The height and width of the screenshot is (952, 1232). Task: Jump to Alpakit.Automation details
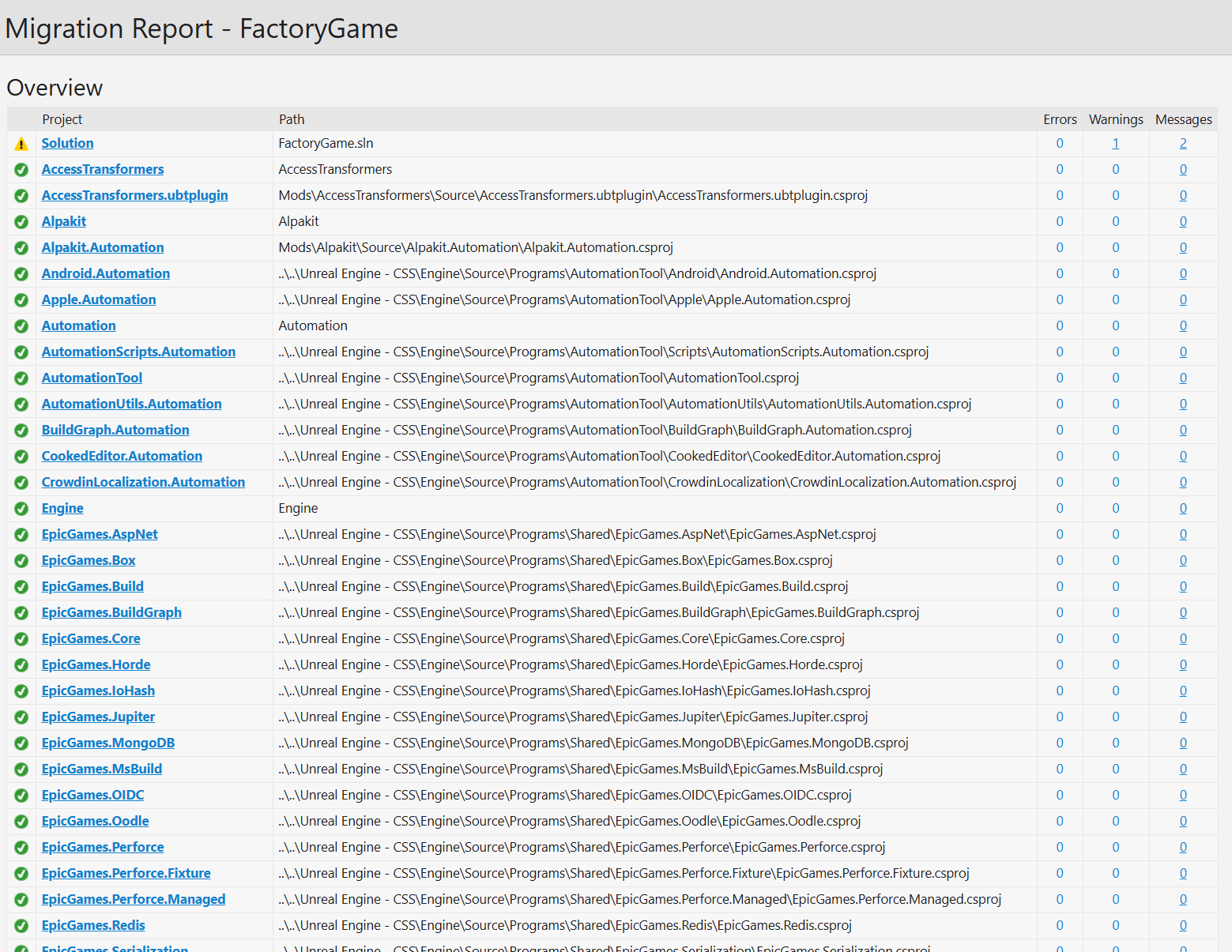[103, 247]
